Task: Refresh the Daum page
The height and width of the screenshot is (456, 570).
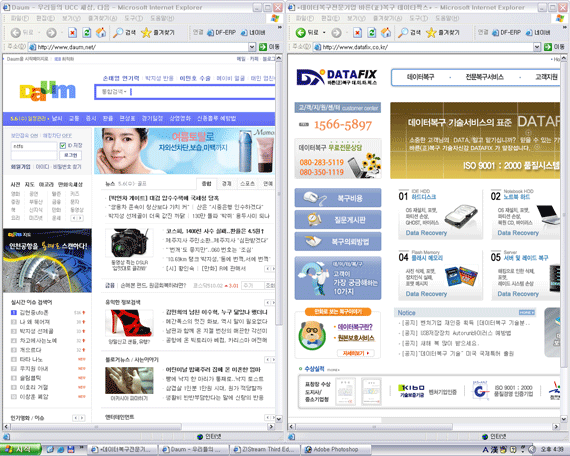Action: 87,33
